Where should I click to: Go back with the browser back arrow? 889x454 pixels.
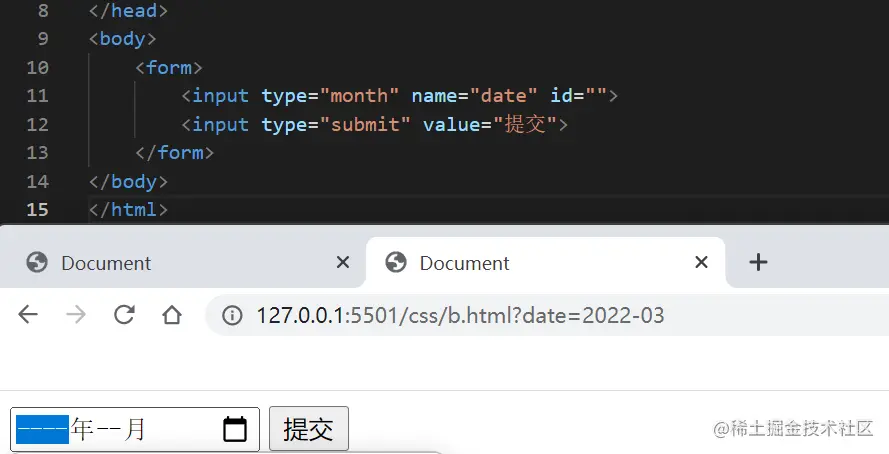(28, 314)
